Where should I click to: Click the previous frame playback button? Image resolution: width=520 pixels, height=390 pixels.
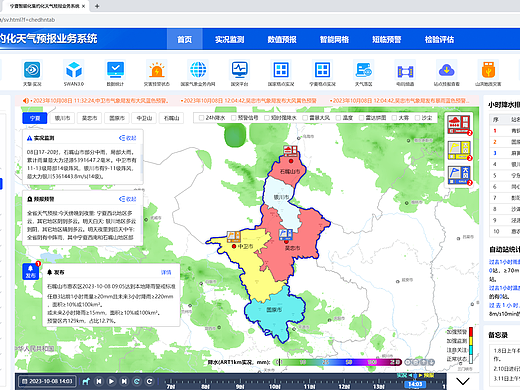99,381
